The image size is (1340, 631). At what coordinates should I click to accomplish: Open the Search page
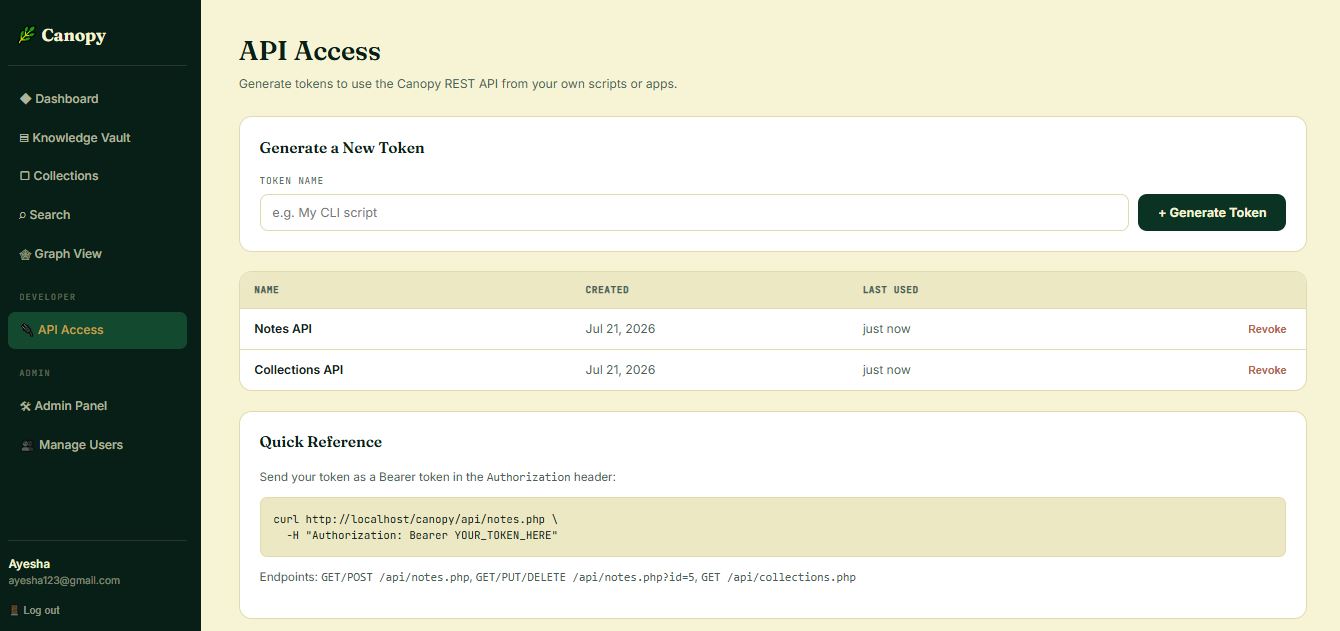click(x=97, y=215)
